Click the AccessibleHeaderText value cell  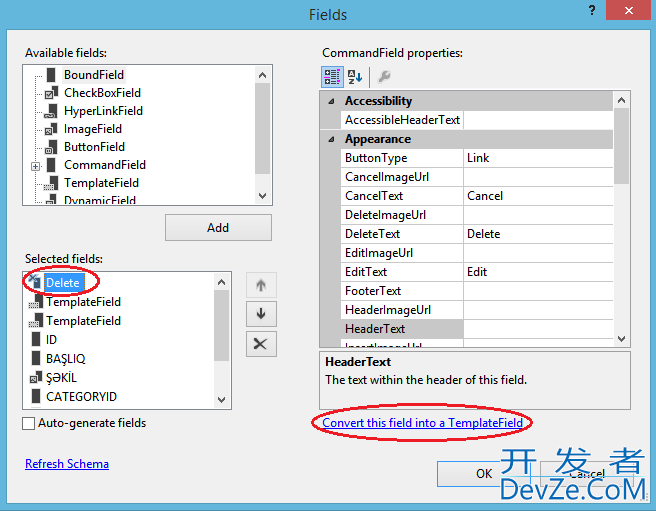[x=538, y=120]
